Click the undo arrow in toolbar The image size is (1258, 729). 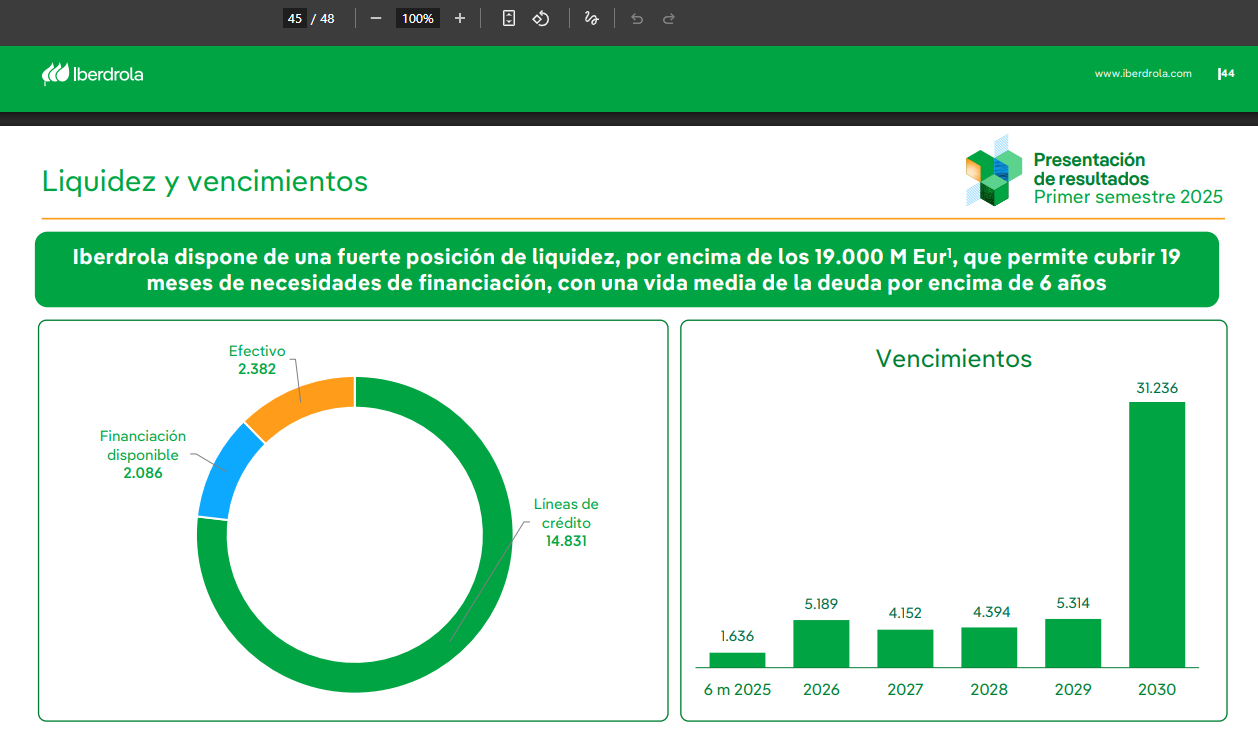[637, 18]
